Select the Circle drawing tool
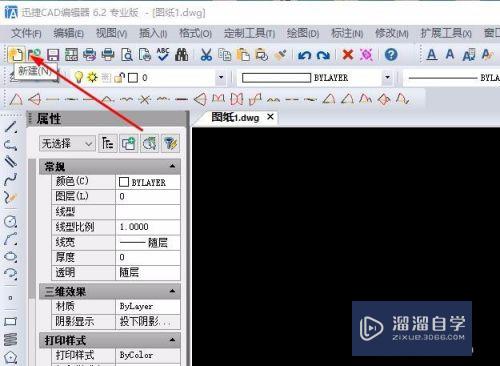Image resolution: width=500 pixels, height=366 pixels. (10, 221)
